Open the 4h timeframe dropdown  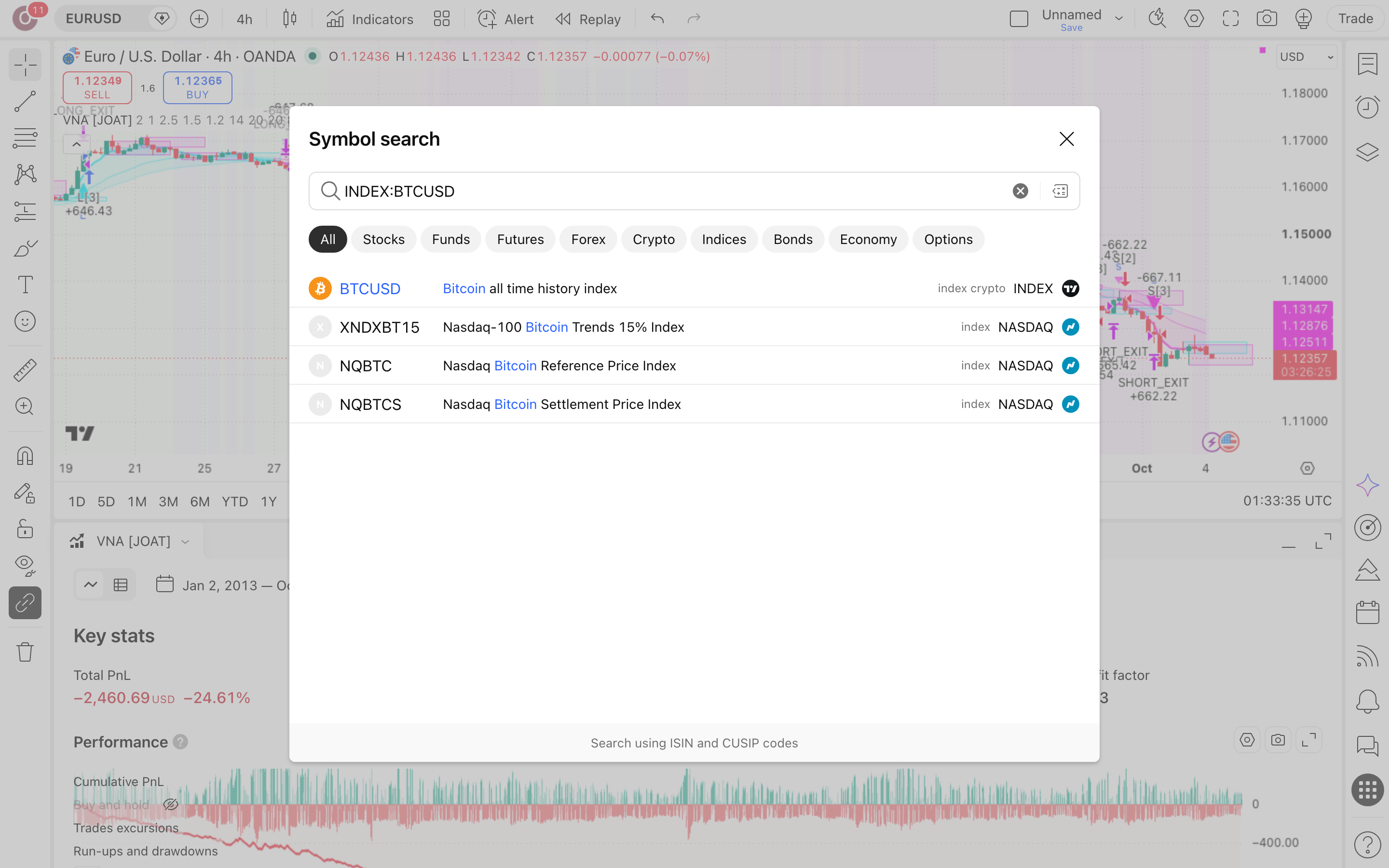click(x=245, y=19)
